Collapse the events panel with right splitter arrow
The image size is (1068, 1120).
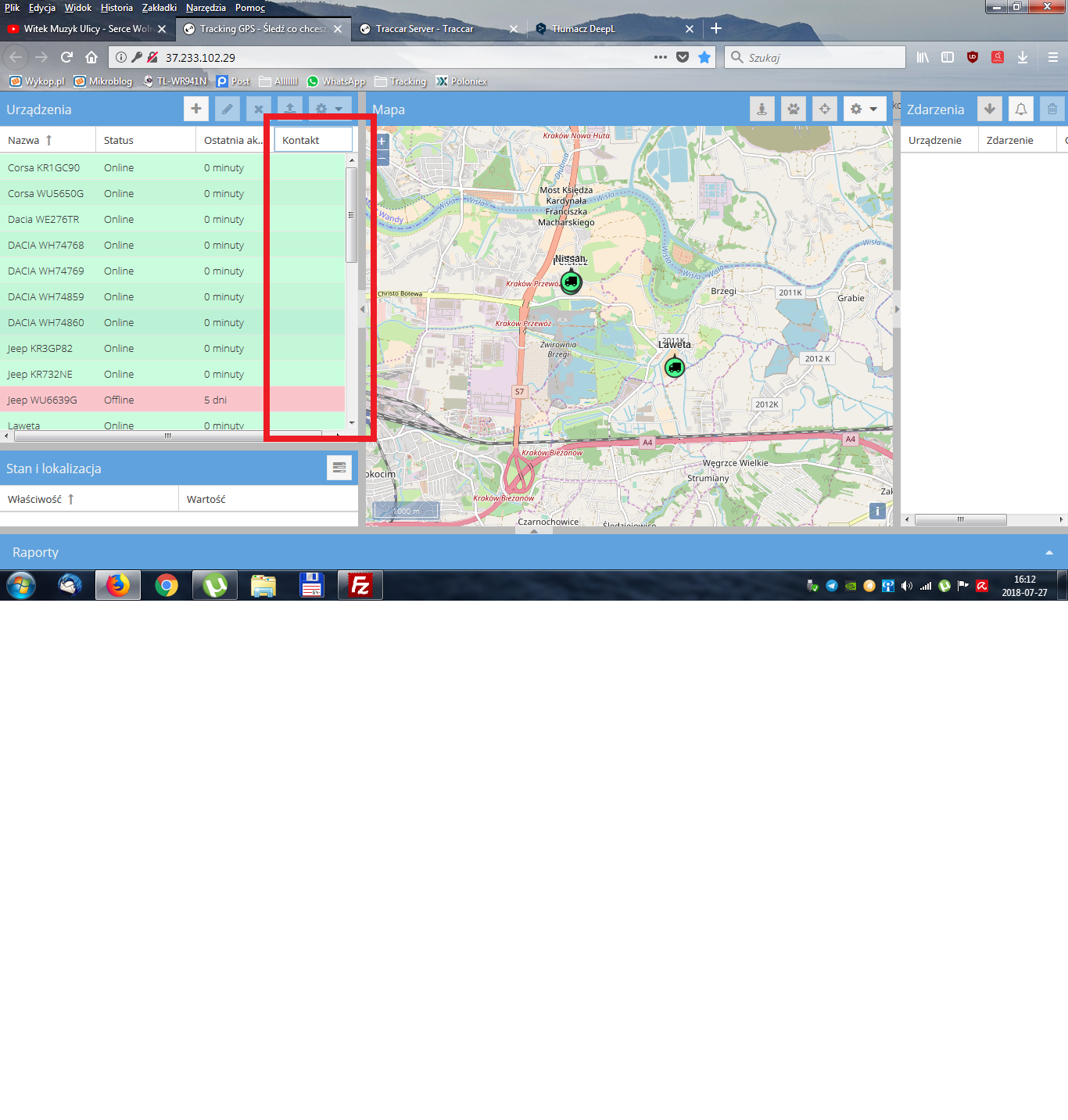(897, 310)
